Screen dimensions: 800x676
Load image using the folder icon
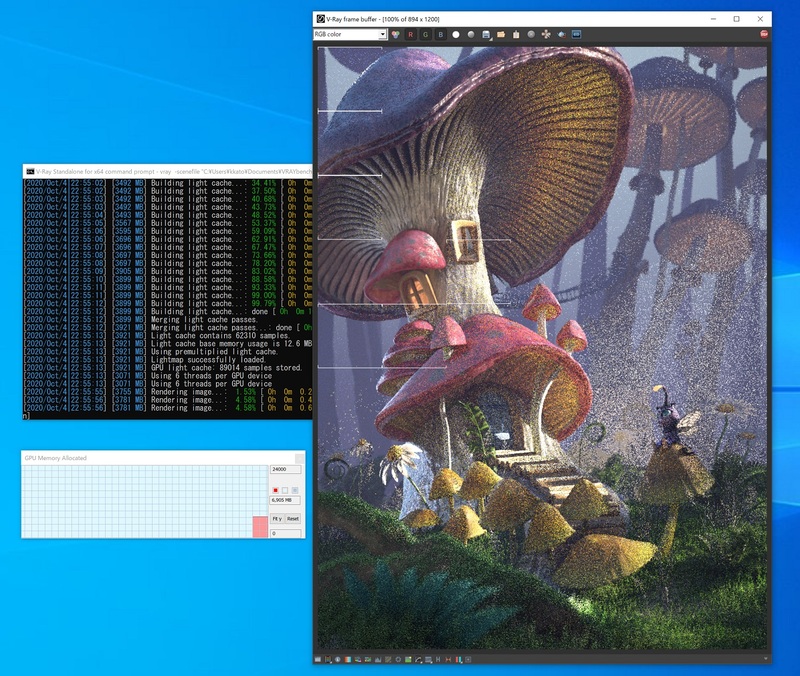501,34
